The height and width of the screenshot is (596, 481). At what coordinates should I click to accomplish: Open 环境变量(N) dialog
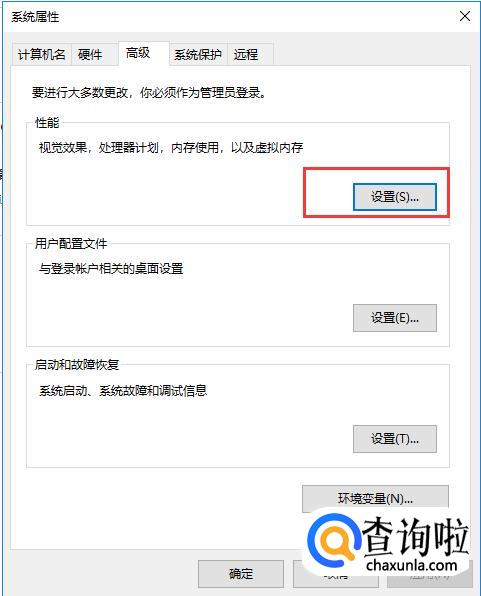click(375, 498)
